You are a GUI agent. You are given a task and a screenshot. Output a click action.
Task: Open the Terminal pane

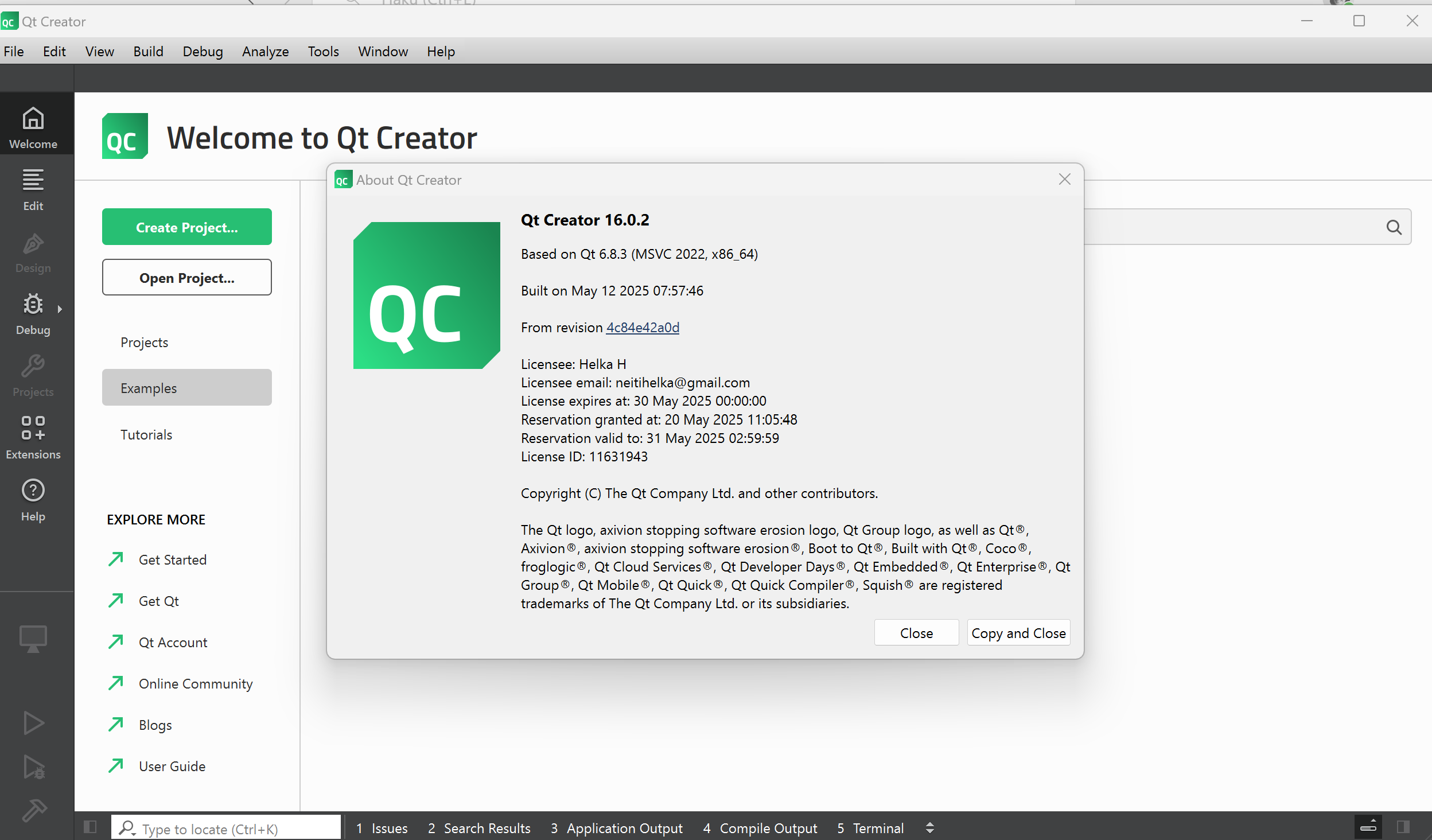(x=870, y=828)
